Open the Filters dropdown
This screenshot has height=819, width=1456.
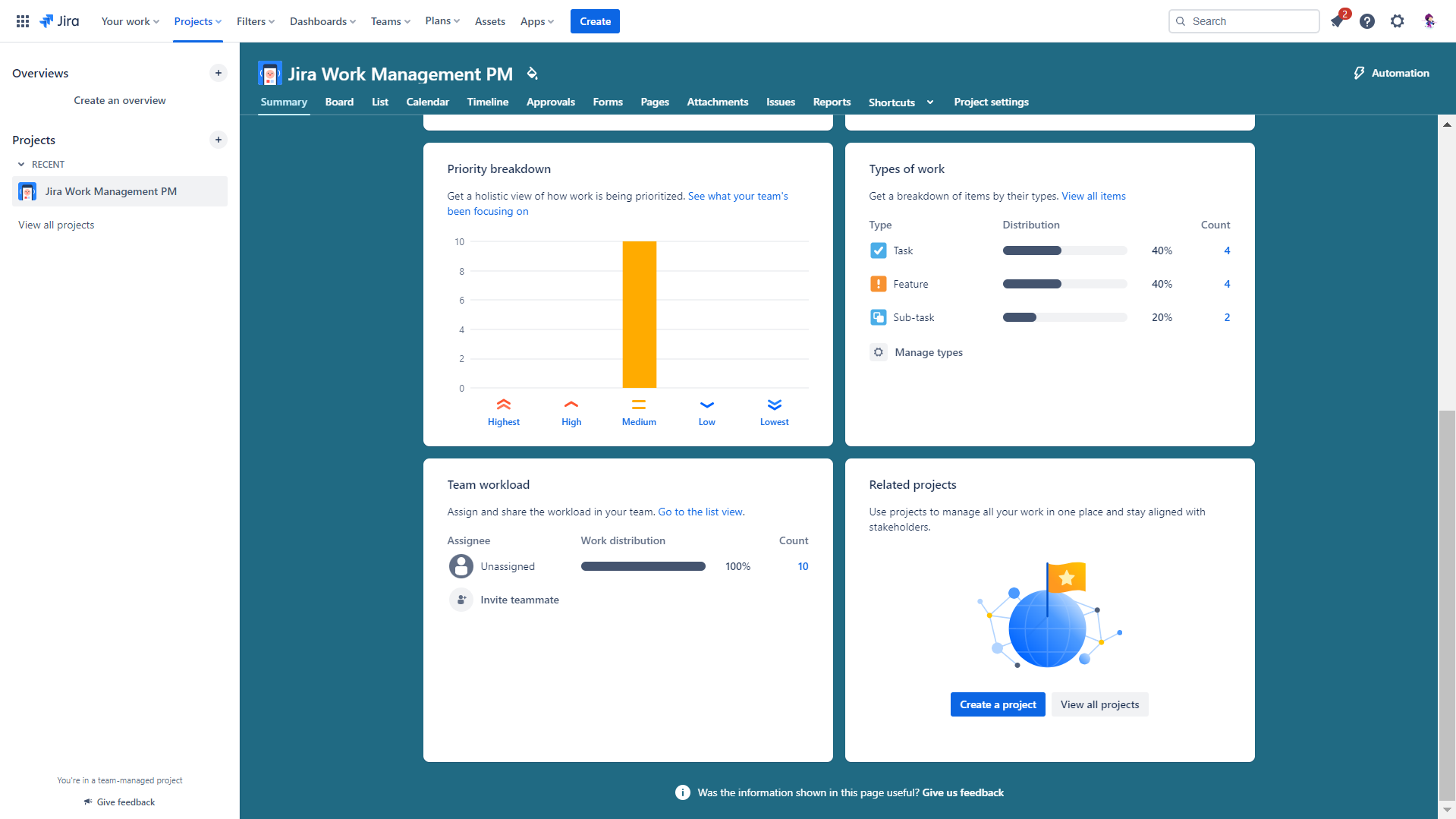(x=256, y=21)
